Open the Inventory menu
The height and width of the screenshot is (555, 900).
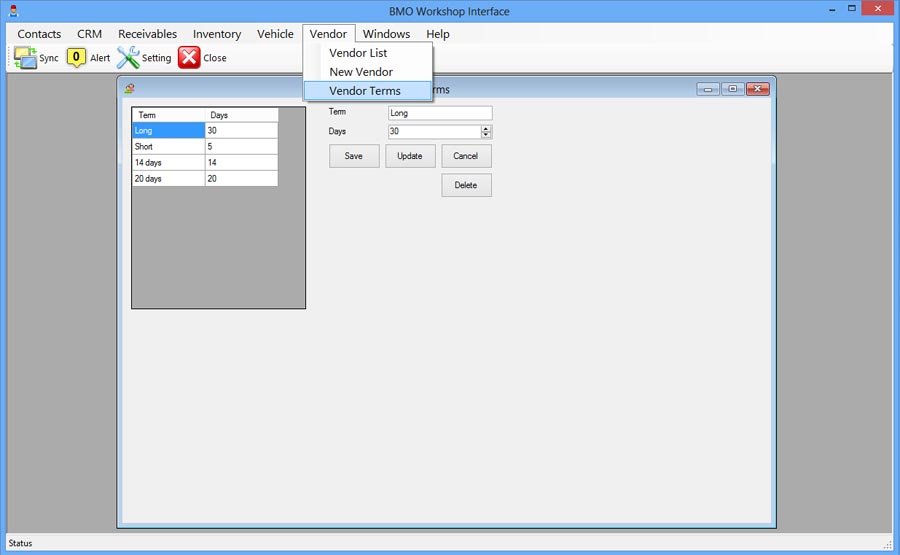pyautogui.click(x=217, y=34)
